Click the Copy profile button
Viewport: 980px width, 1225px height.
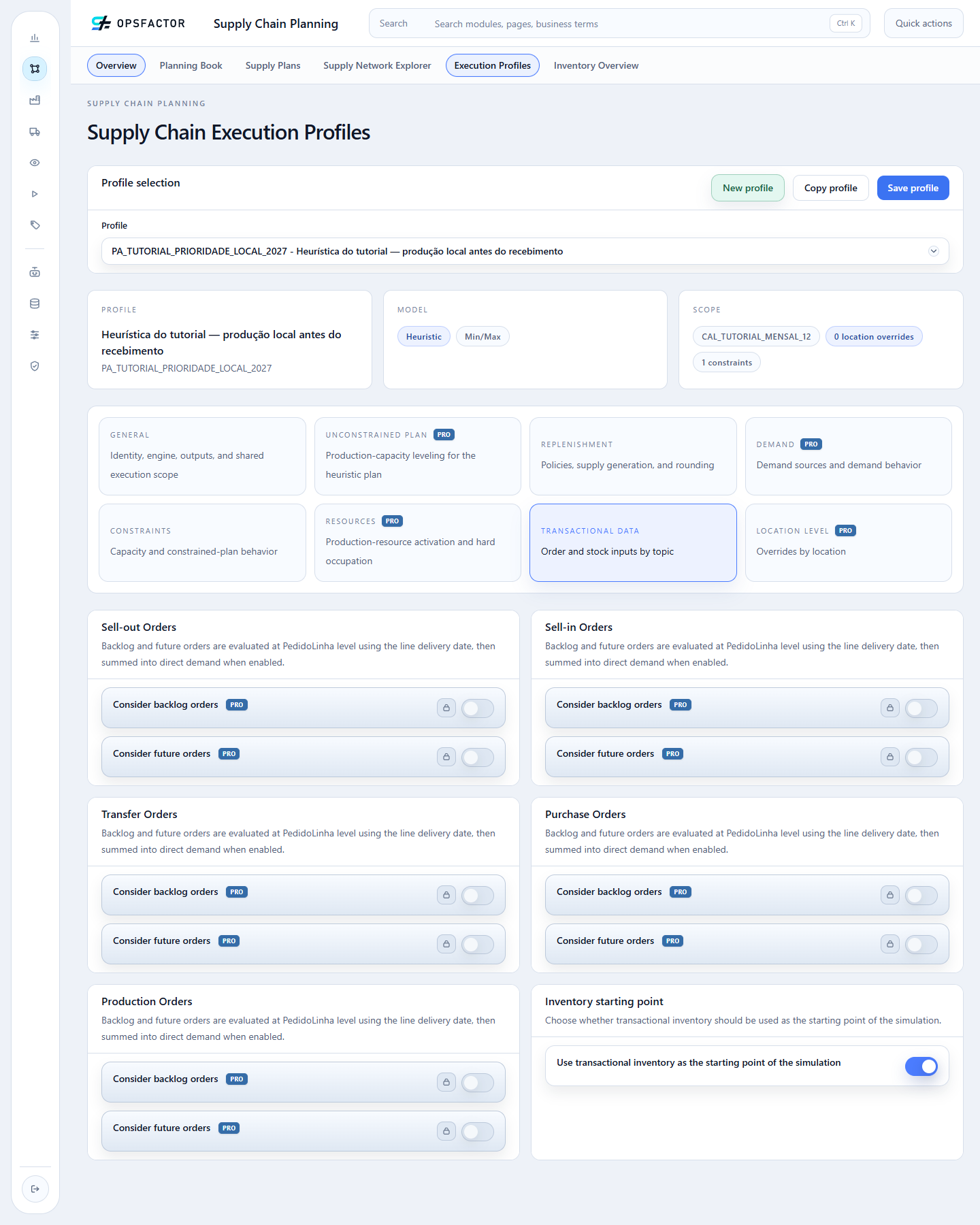(831, 188)
